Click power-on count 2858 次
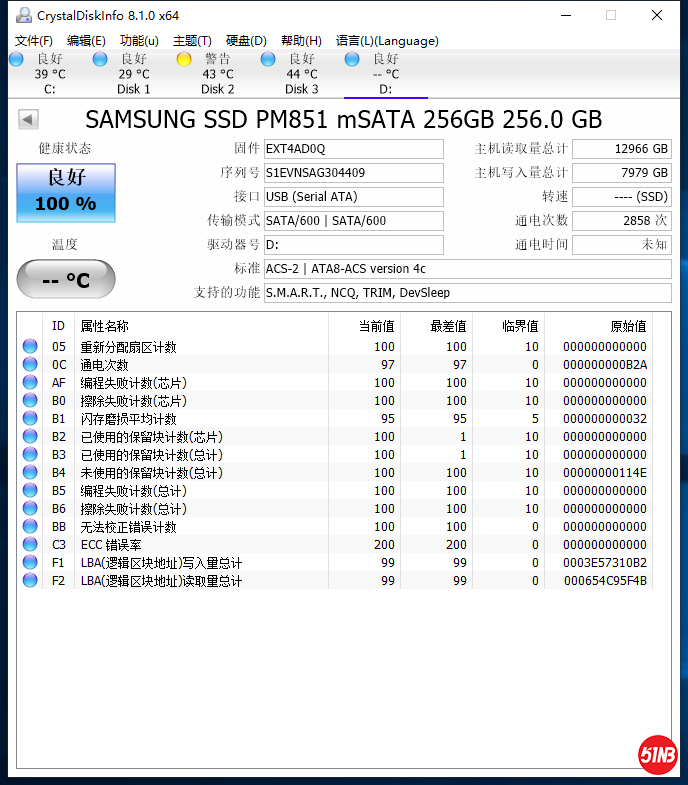The width and height of the screenshot is (688, 785). click(x=622, y=221)
